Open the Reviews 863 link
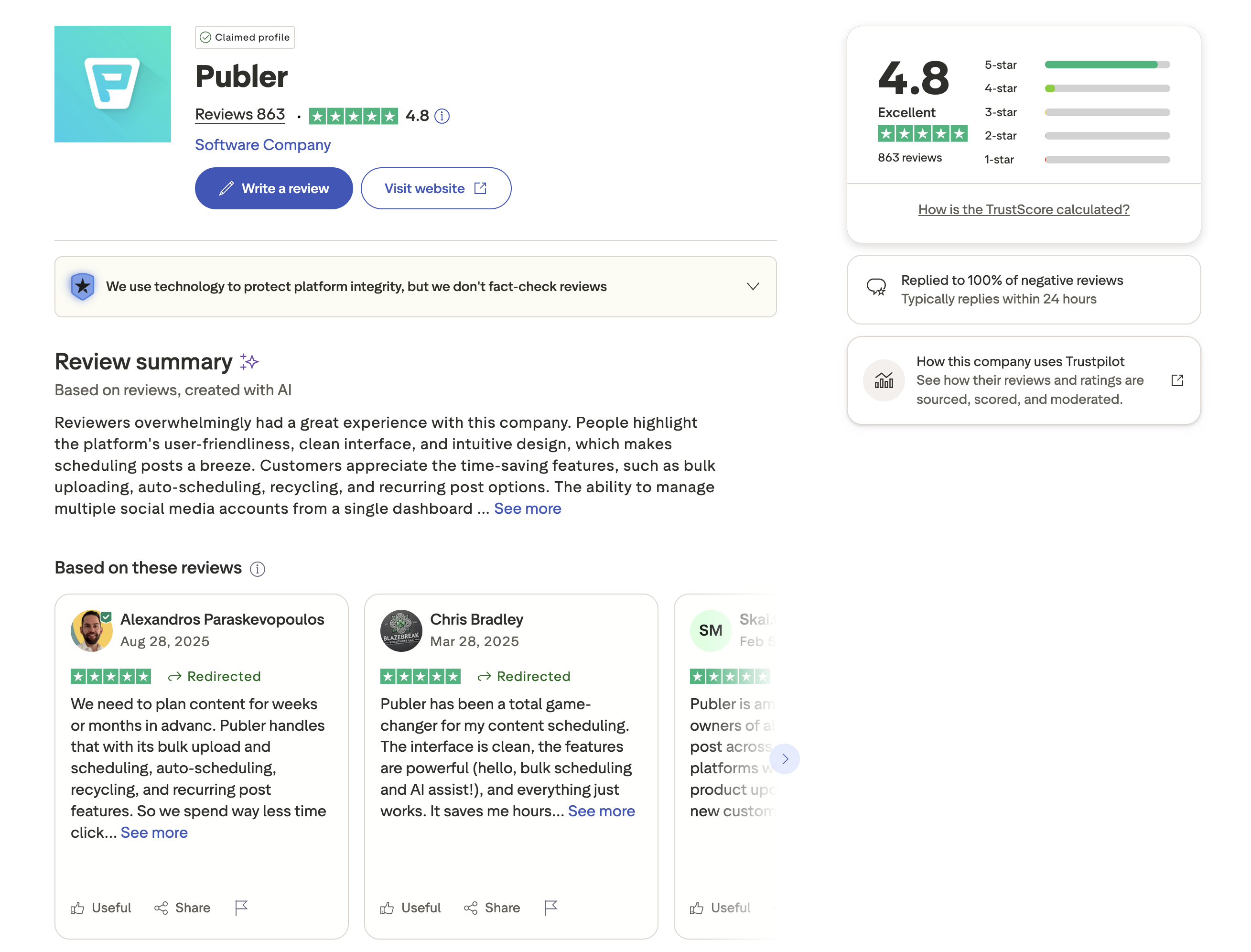This screenshot has height=952, width=1251. [x=240, y=114]
